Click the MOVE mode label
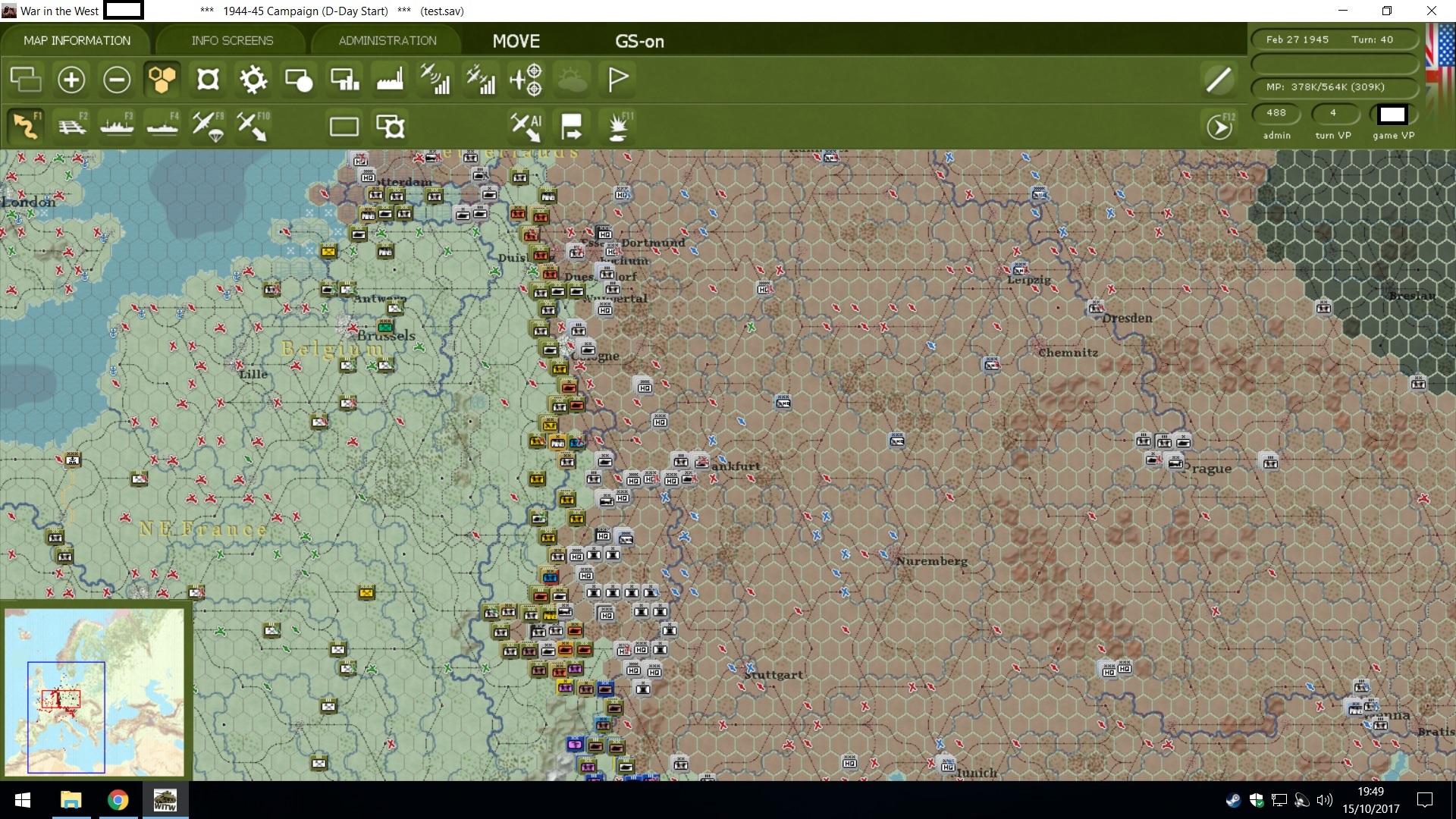This screenshot has width=1456, height=819. [516, 42]
